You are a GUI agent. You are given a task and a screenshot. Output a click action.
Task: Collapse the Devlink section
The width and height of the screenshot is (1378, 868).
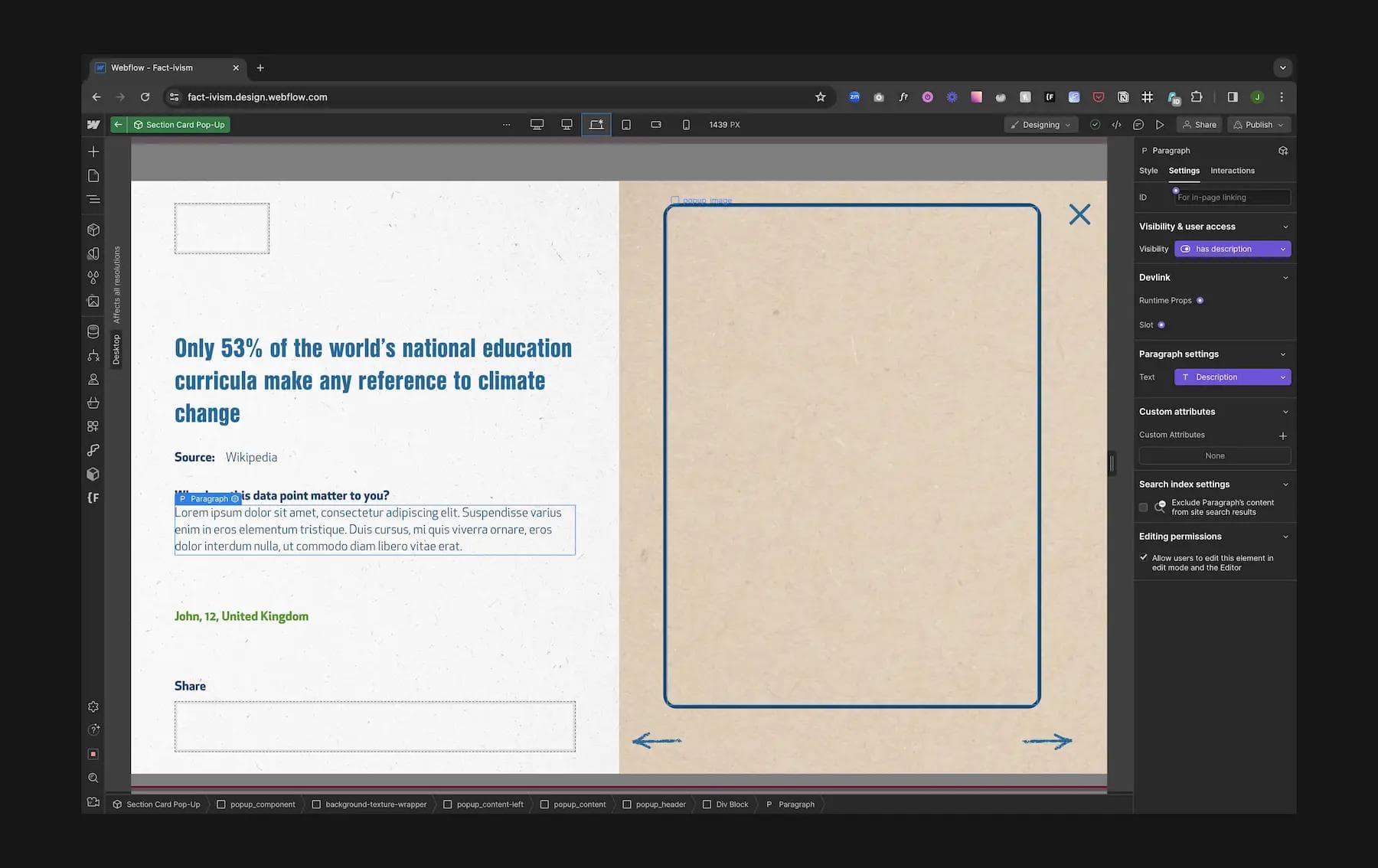pyautogui.click(x=1285, y=277)
